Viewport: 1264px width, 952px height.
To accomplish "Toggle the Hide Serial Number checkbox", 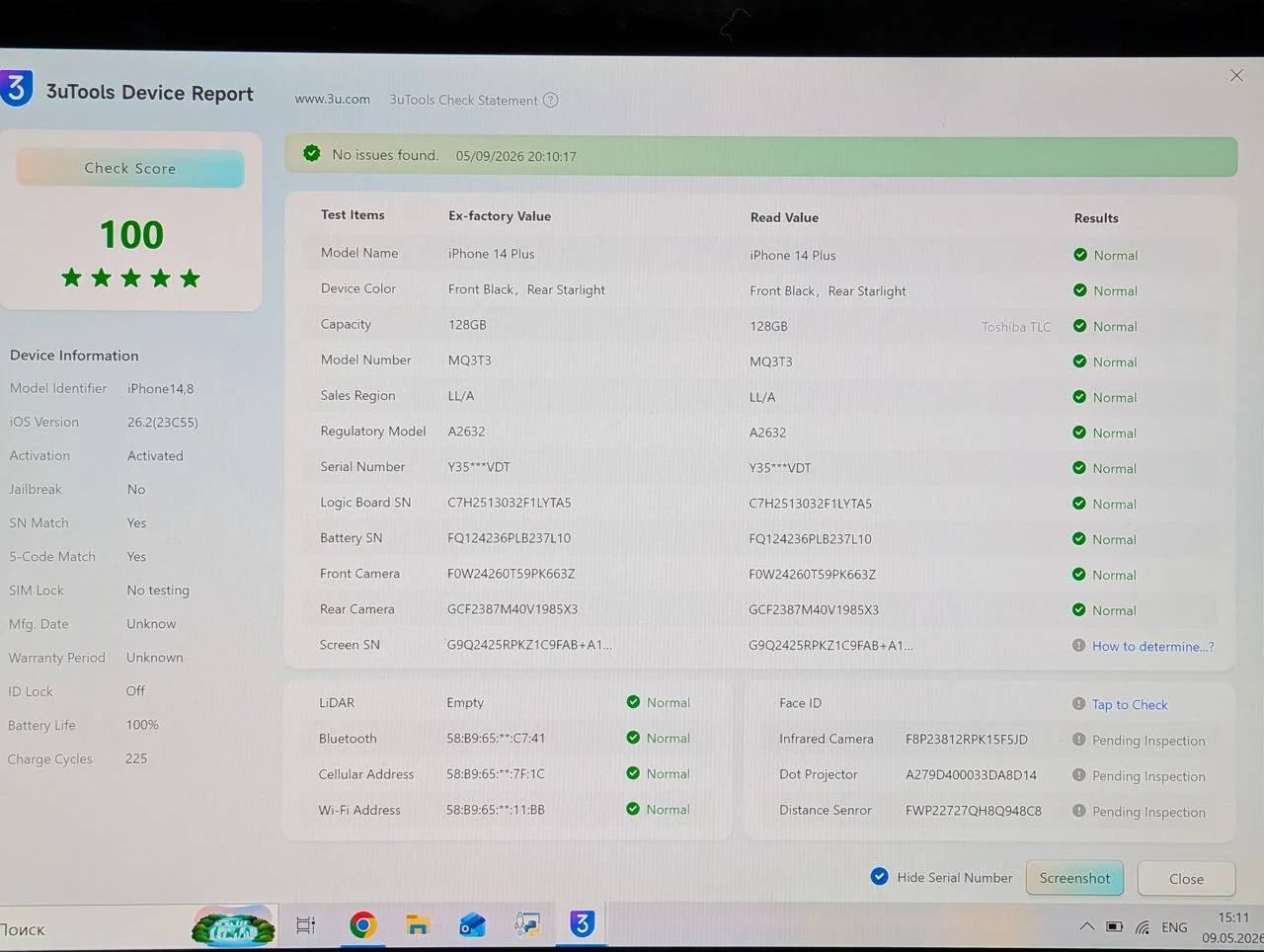I will 879,876.
